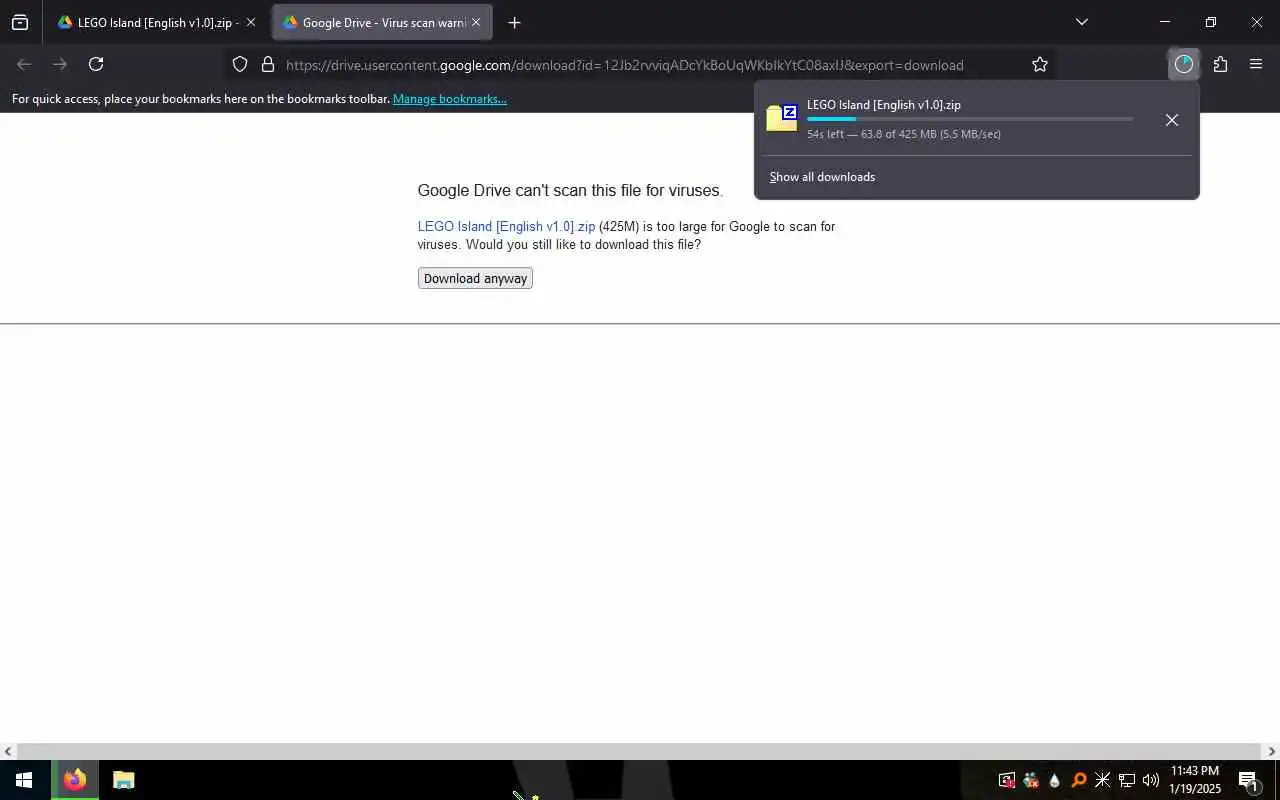Click the horizontal scrollbar track

pos(640,751)
